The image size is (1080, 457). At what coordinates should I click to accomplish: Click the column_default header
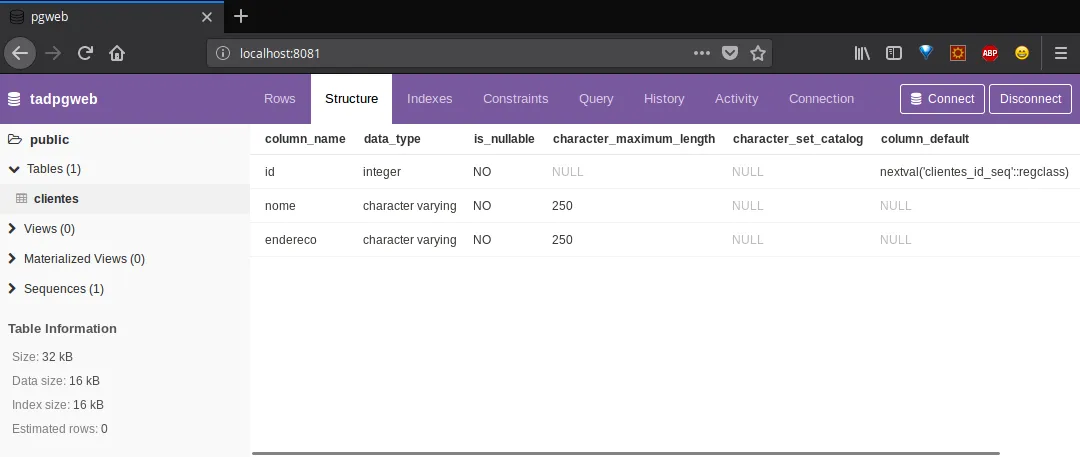925,139
